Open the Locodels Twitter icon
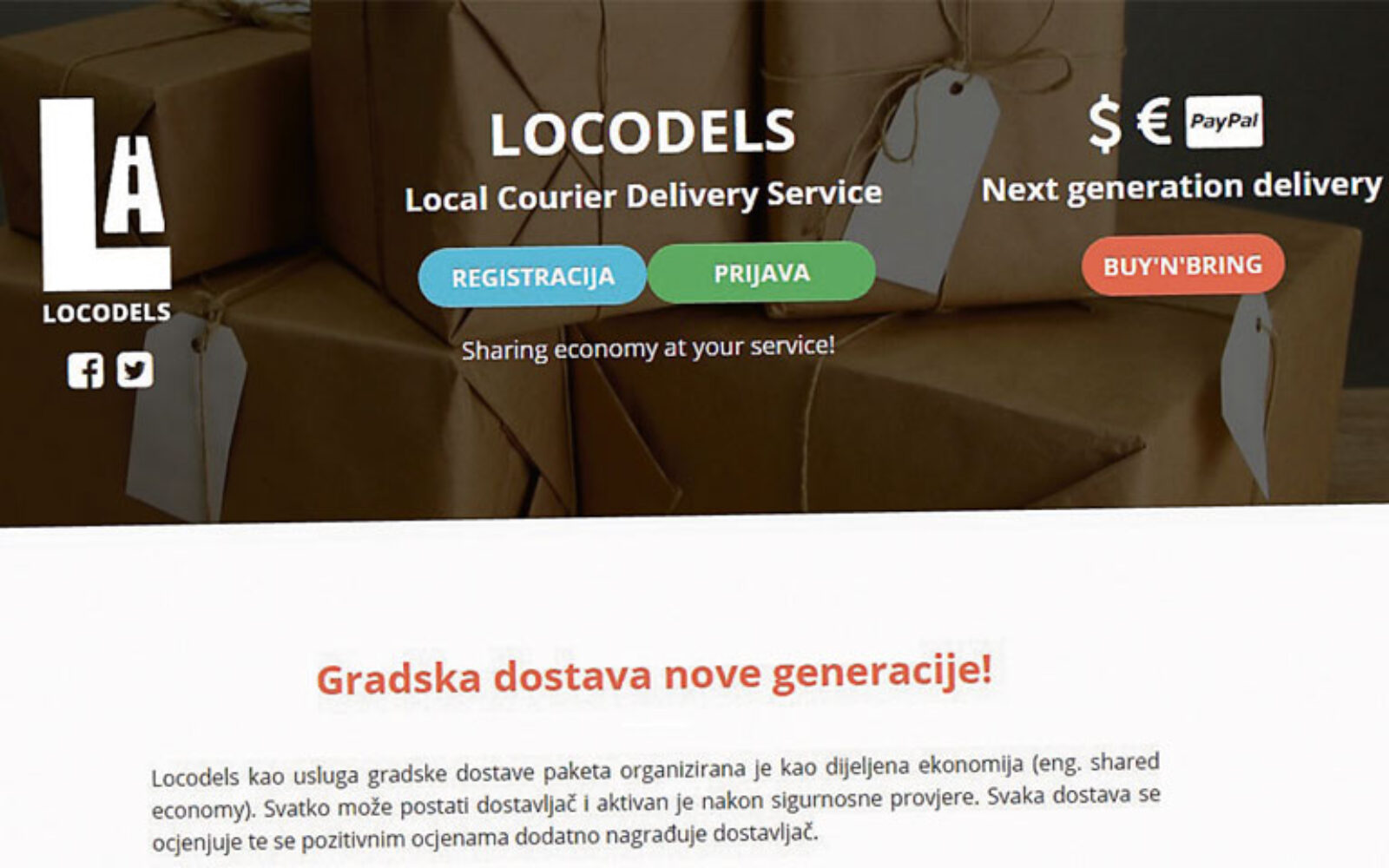The height and width of the screenshot is (868, 1389). coord(135,370)
